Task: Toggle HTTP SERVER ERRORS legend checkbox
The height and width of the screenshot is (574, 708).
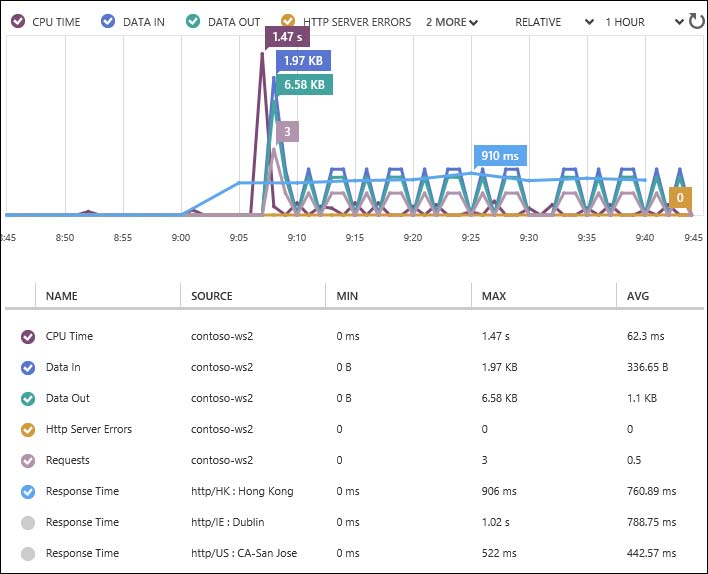Action: click(x=288, y=21)
